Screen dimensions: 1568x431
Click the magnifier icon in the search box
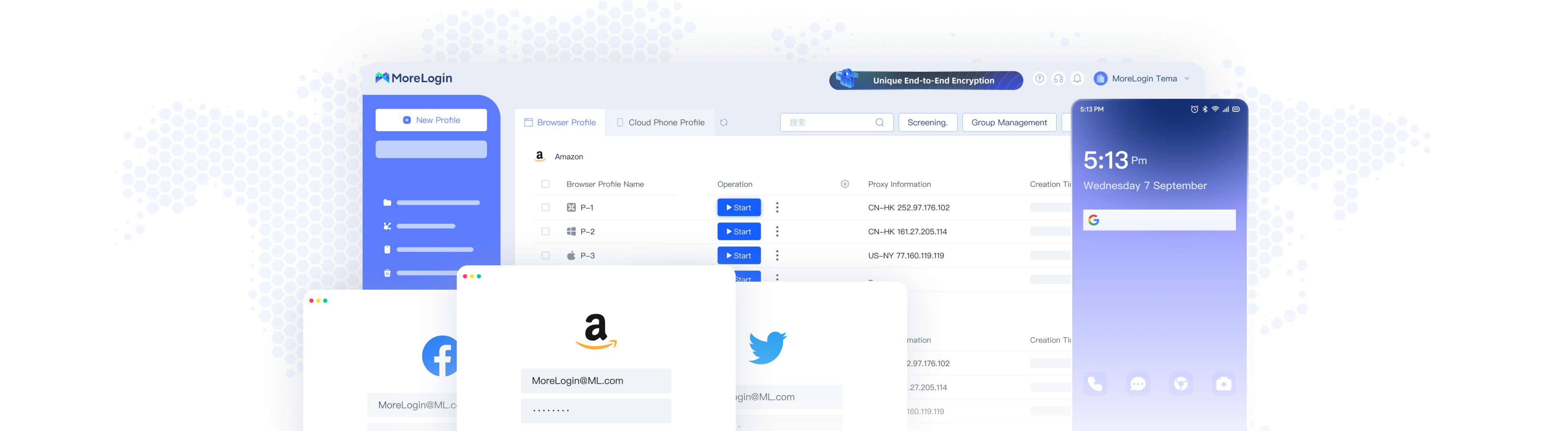click(x=880, y=122)
